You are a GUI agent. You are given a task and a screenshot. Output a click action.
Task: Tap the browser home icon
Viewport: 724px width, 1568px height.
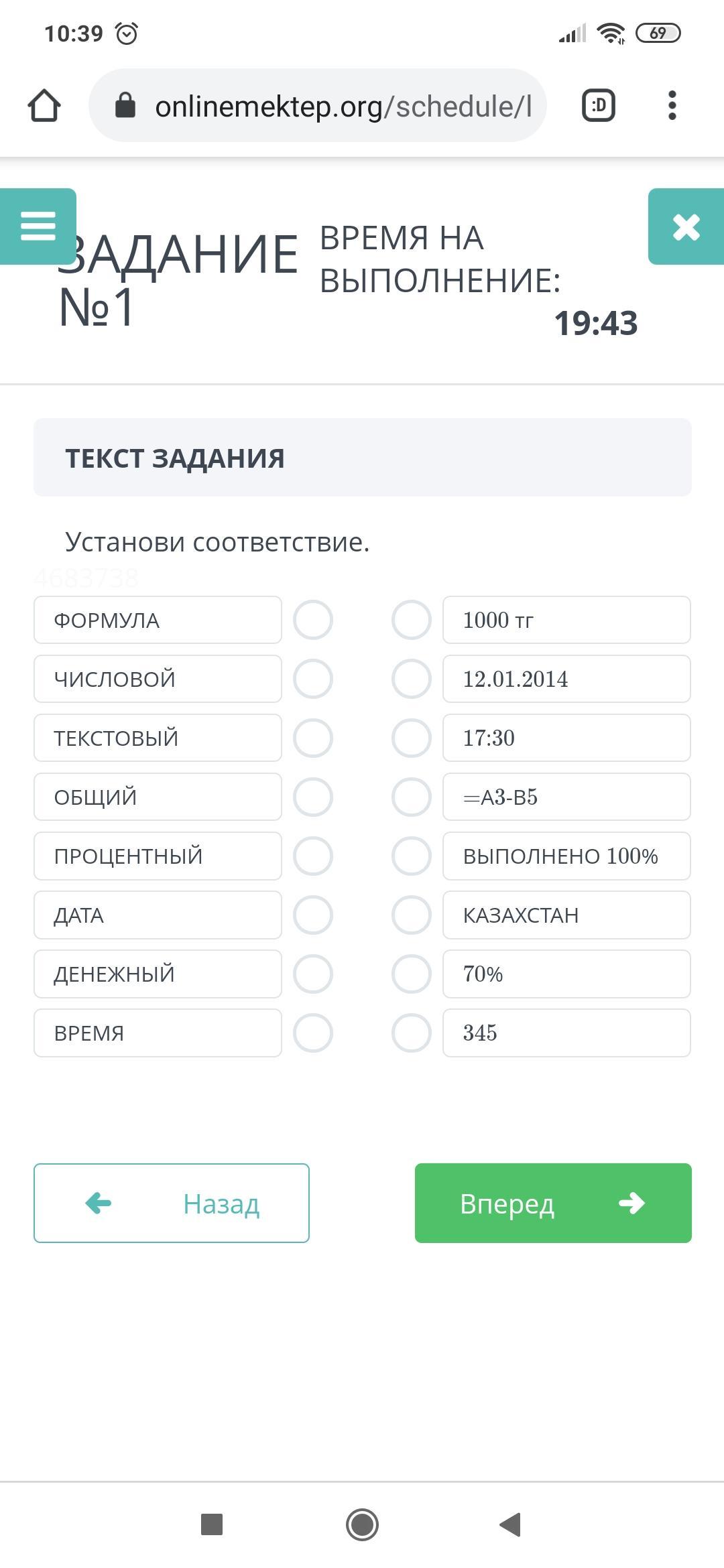(44, 106)
